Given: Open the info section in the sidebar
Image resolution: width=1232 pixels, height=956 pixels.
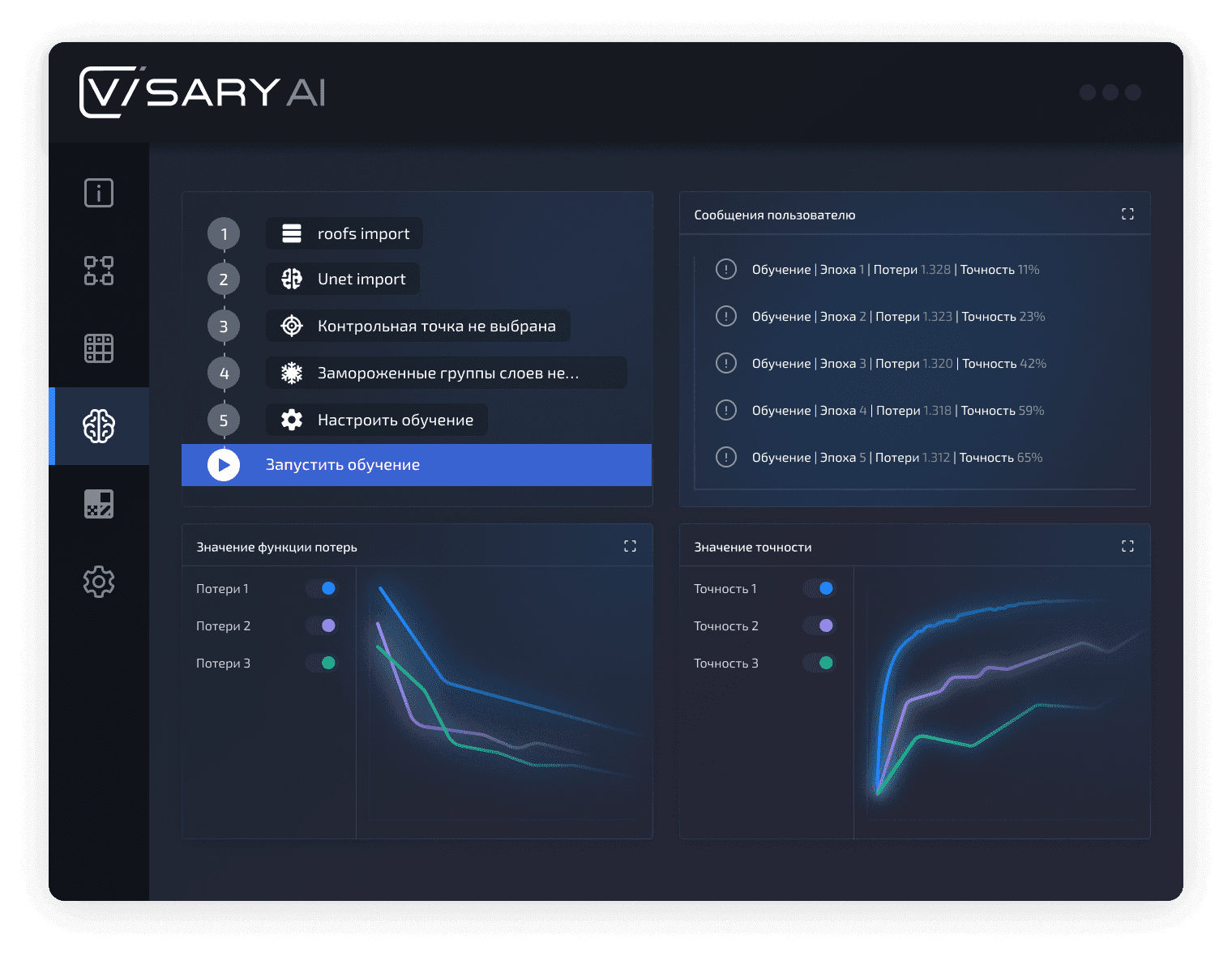Looking at the screenshot, I should coord(99,193).
